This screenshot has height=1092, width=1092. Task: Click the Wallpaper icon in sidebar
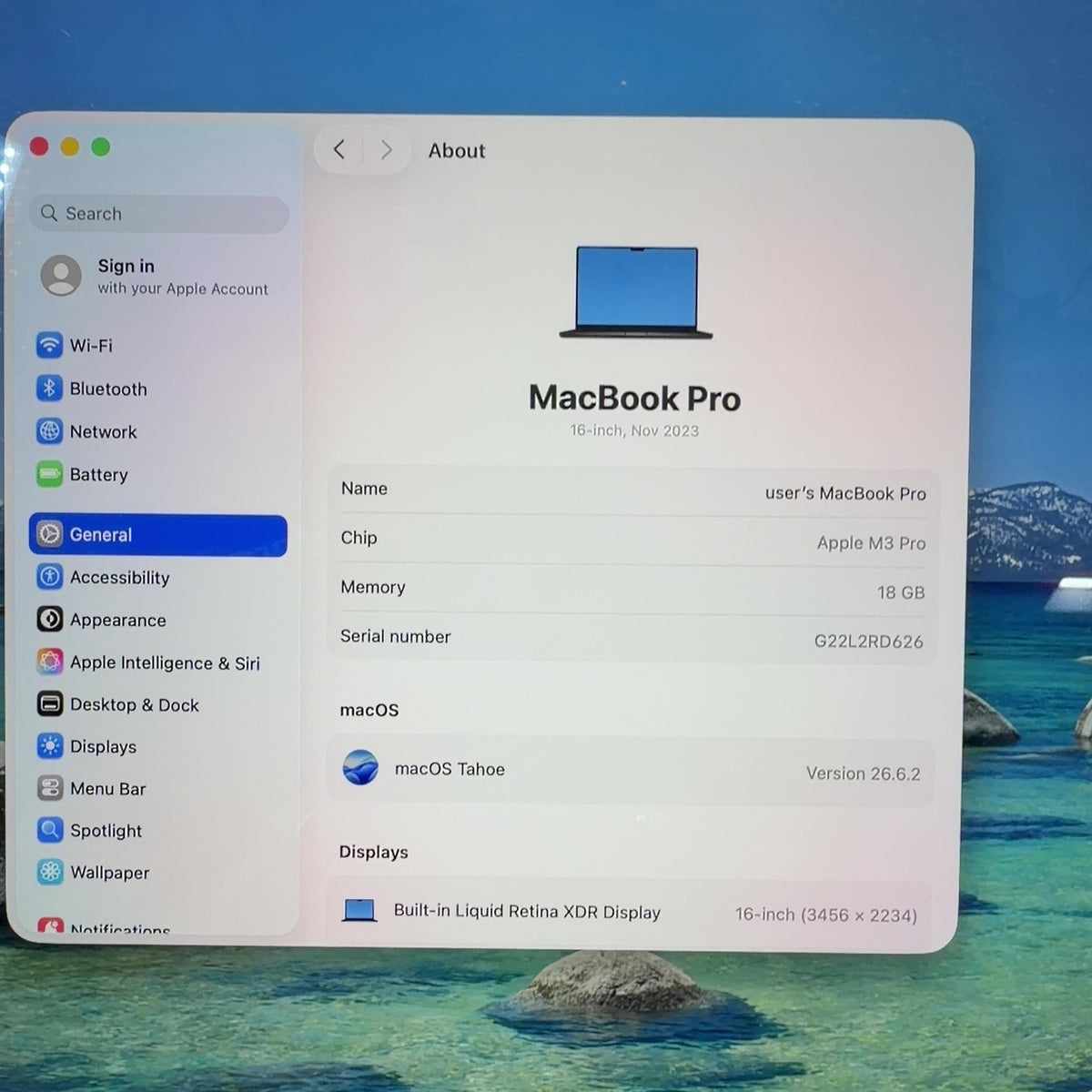click(x=49, y=872)
